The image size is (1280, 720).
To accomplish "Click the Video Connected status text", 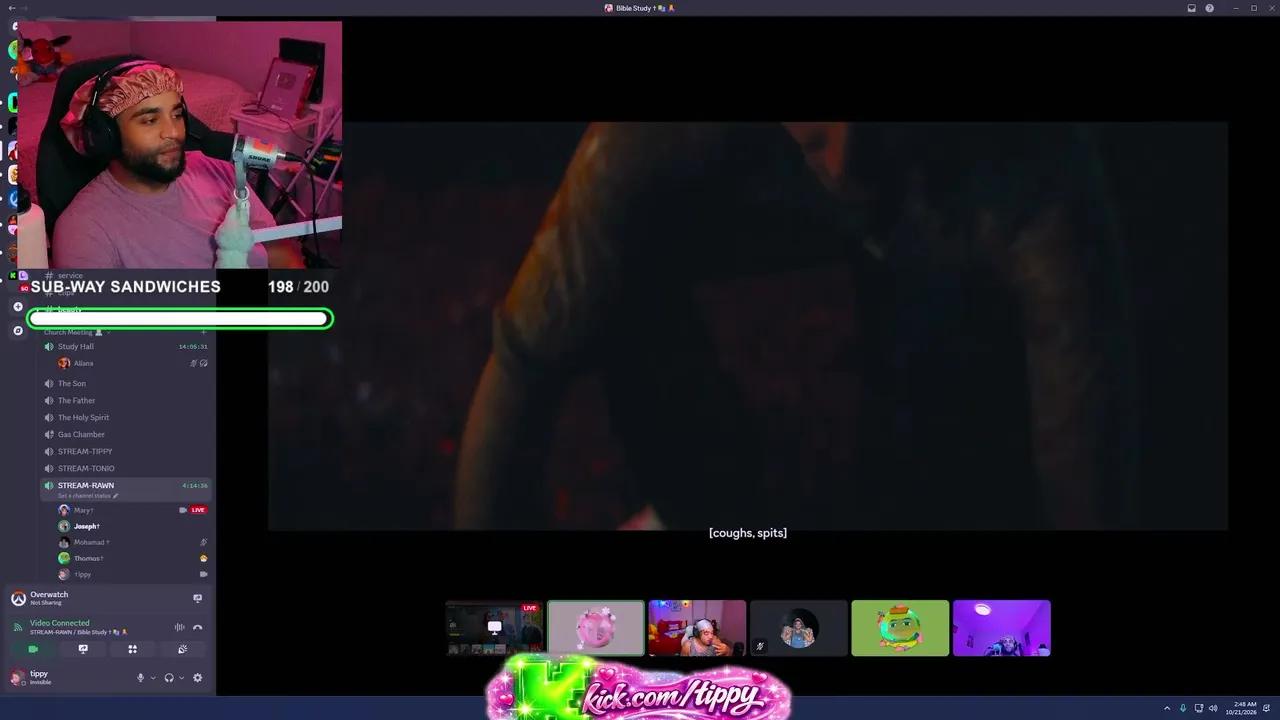I will (59, 623).
